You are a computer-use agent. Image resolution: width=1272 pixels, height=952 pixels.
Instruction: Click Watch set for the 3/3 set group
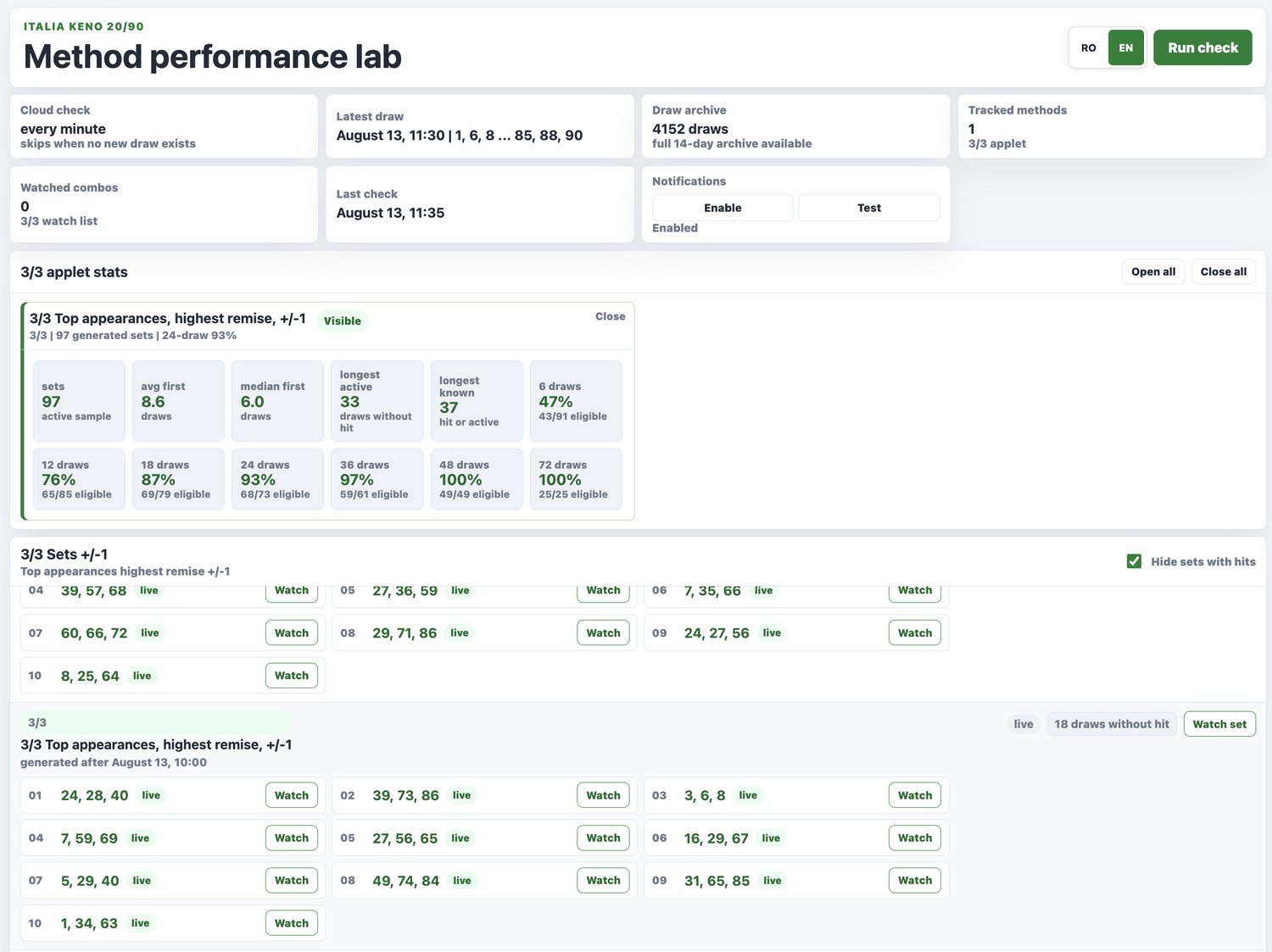(1219, 724)
